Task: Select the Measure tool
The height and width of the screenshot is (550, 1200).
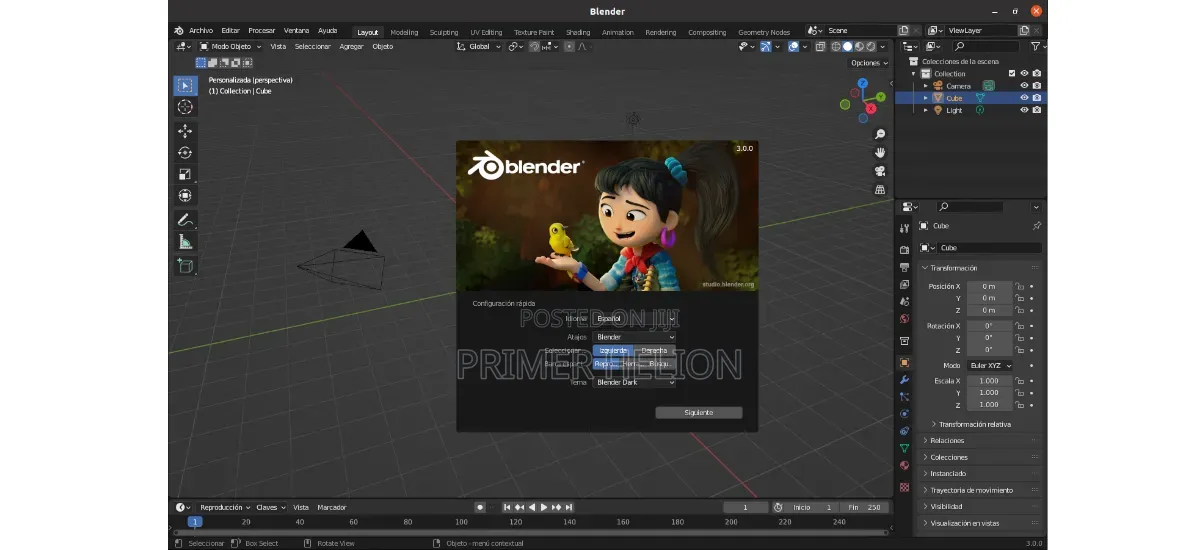Action: tap(185, 242)
